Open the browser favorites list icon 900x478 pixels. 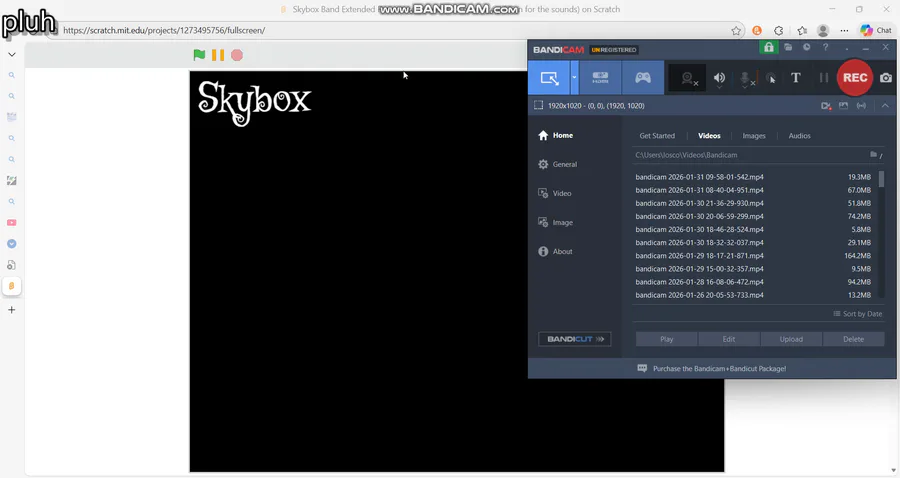pyautogui.click(x=802, y=30)
